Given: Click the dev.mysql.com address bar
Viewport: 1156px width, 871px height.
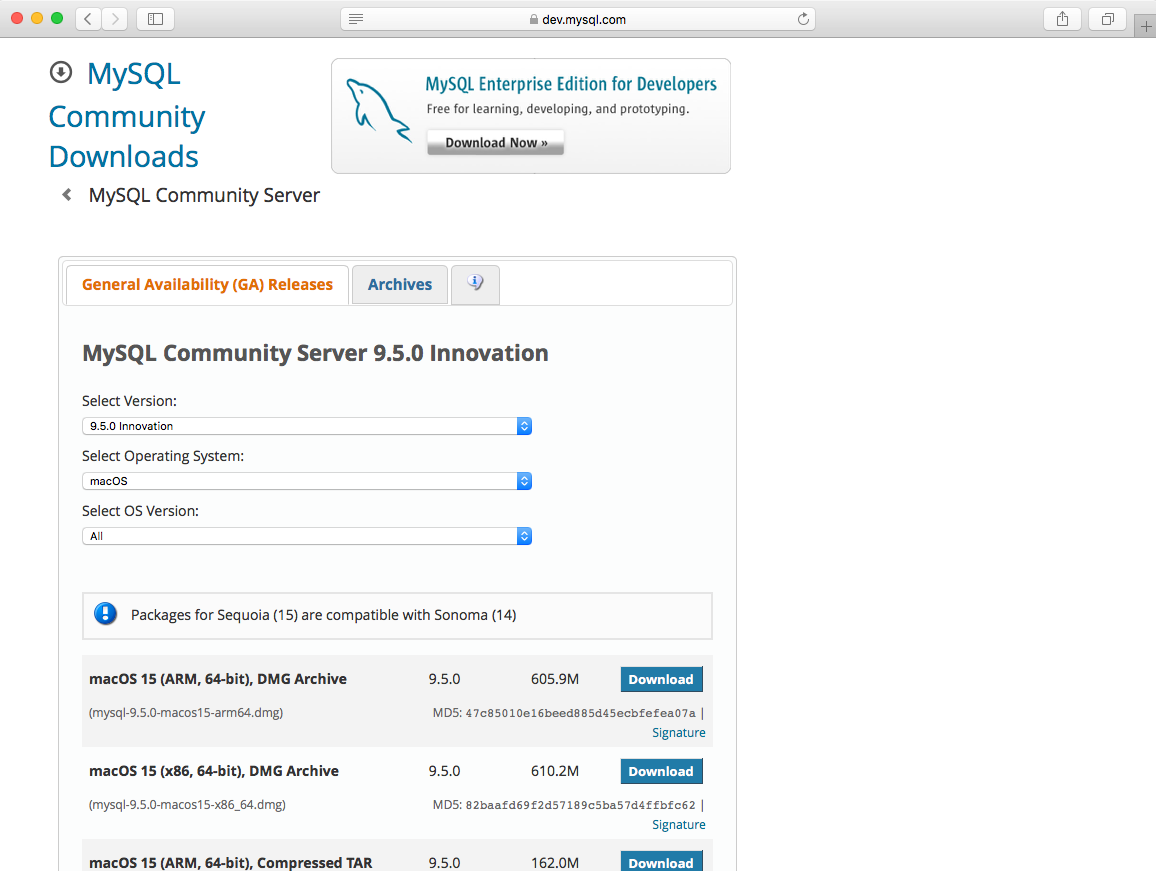Looking at the screenshot, I should point(577,19).
